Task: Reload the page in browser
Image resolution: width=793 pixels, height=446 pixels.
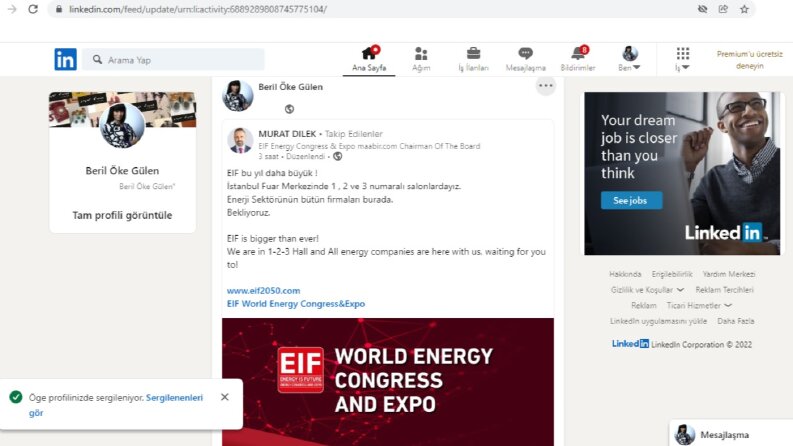Action: pos(33,9)
